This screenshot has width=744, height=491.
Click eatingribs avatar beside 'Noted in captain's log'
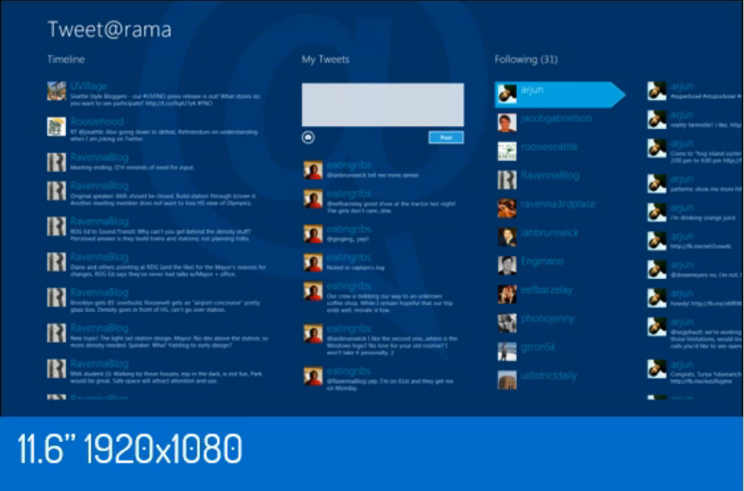click(313, 262)
